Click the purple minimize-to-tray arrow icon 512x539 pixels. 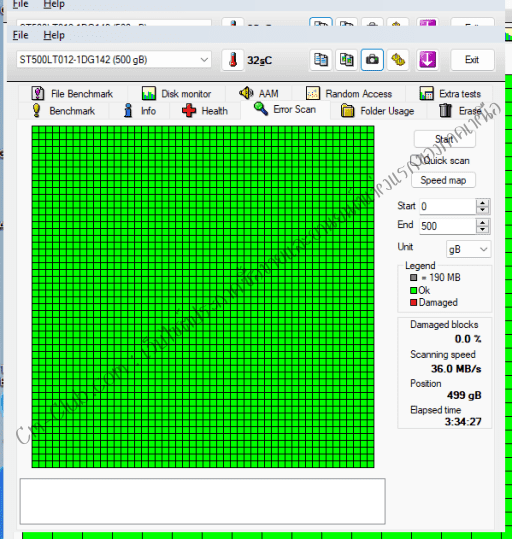coord(427,60)
